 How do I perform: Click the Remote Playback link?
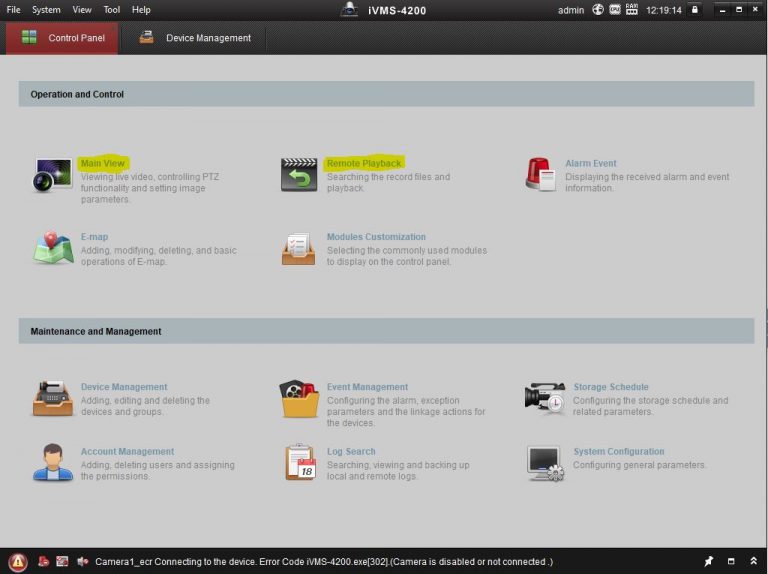(x=364, y=163)
